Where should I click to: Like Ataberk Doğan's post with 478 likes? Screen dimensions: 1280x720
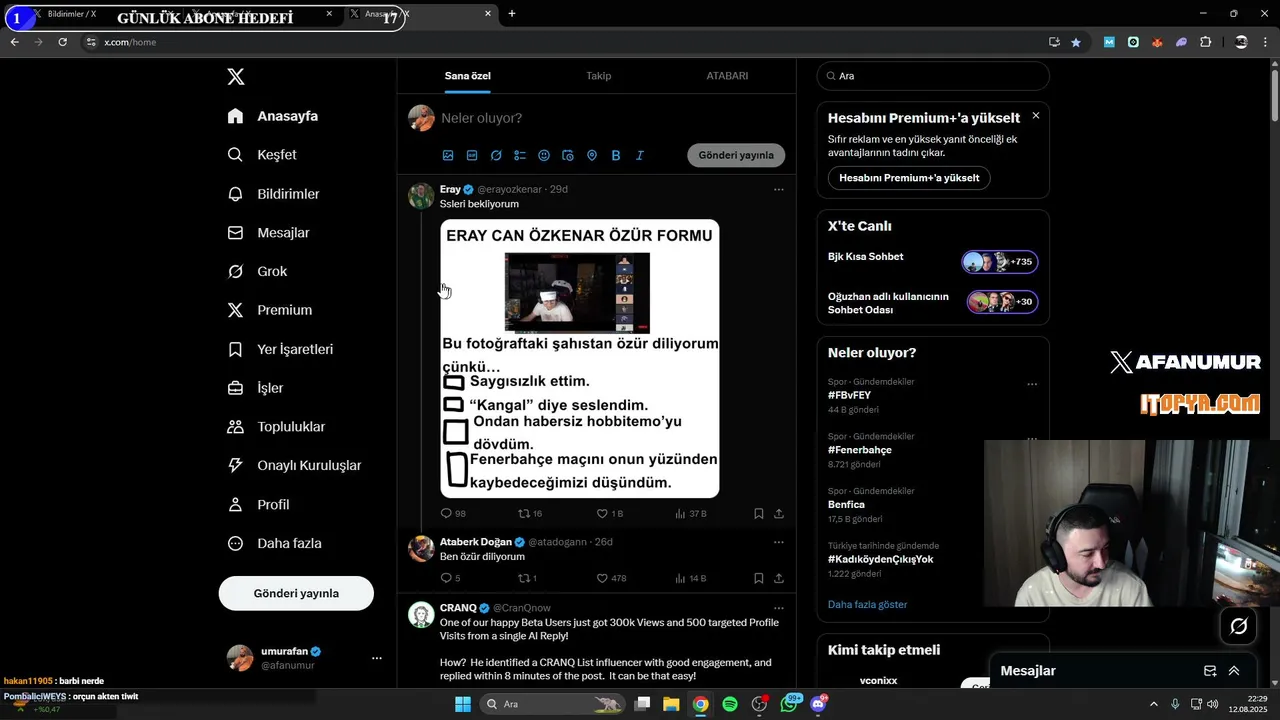tap(611, 578)
